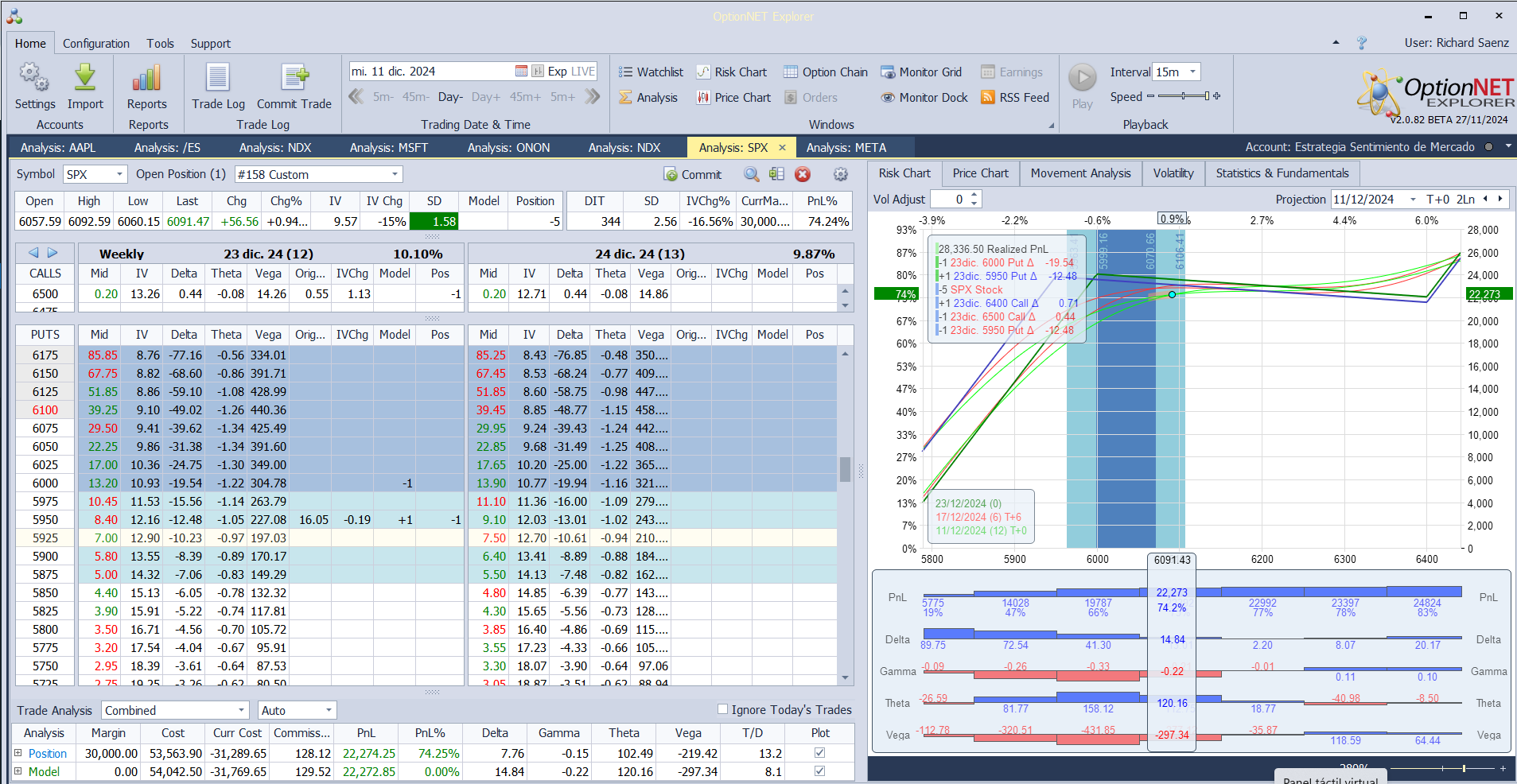The image size is (1517, 784).
Task: Open the Settings gear icon
Action: point(34,79)
